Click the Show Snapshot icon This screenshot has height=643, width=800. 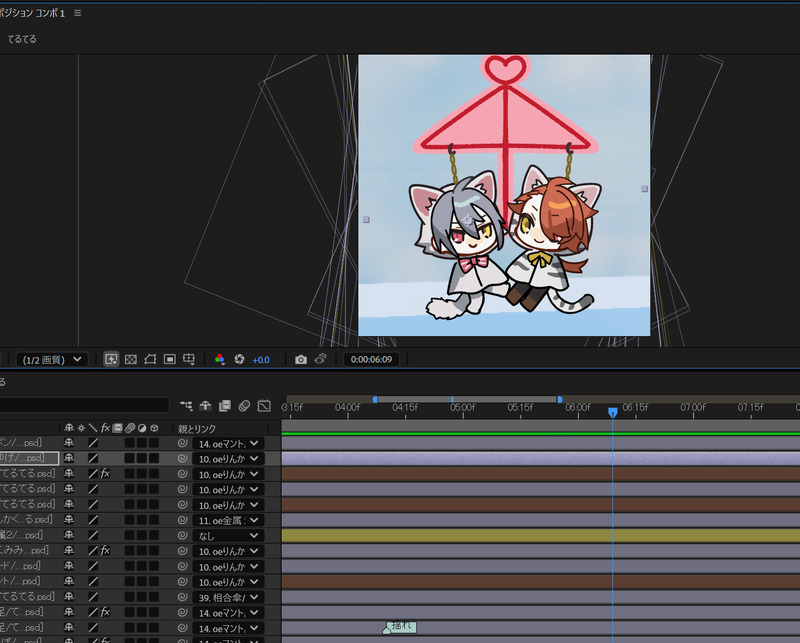click(x=320, y=359)
